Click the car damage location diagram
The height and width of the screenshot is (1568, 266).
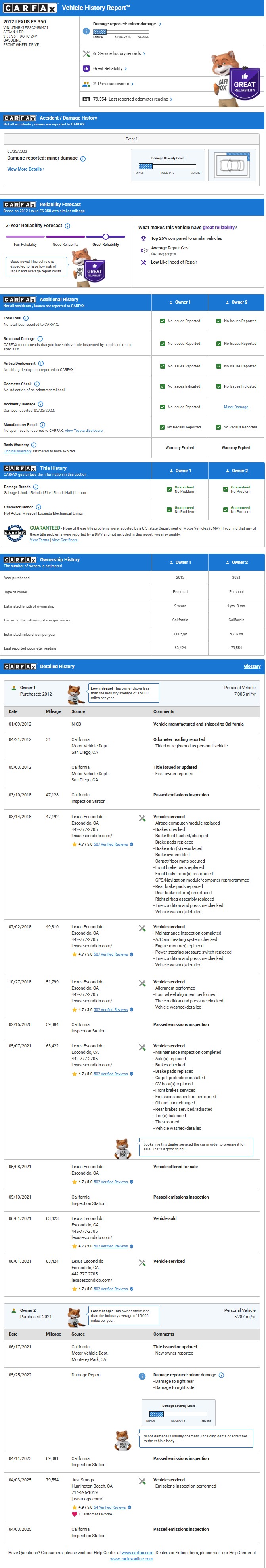point(232,165)
